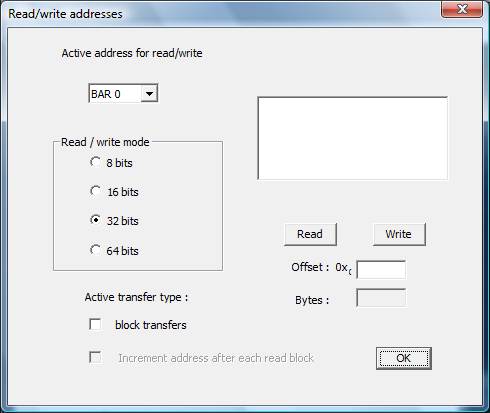Viewport: 490px width, 413px height.
Task: Focus the Offset 0x input field
Action: [381, 270]
